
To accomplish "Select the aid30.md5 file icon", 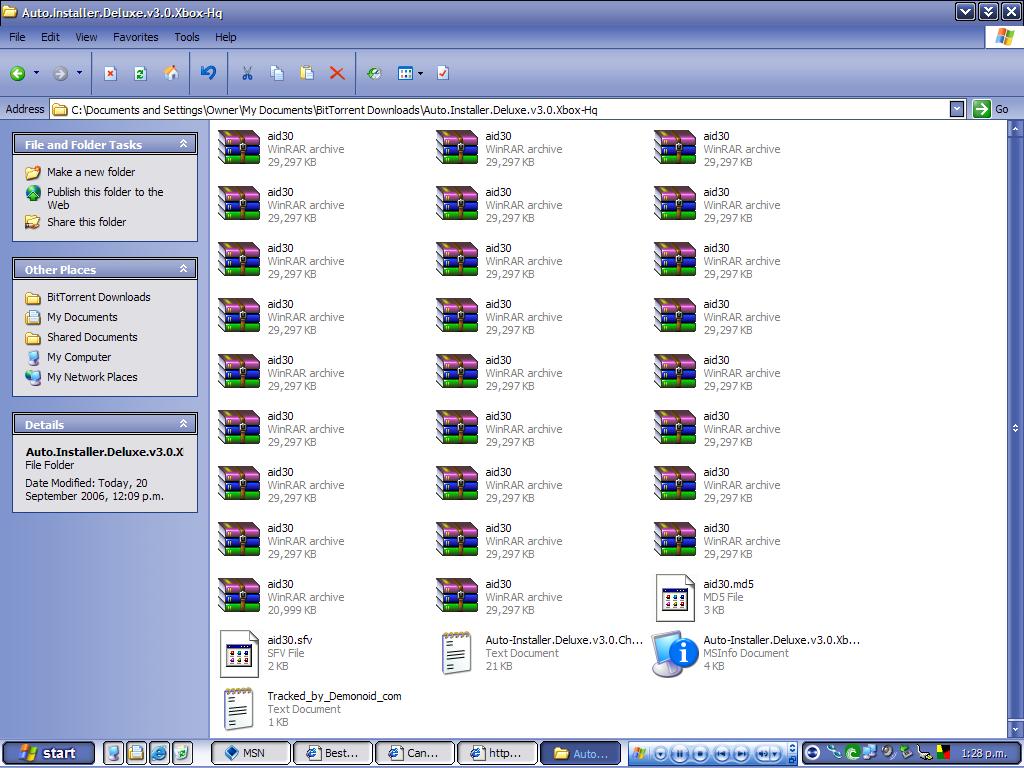I will 675,598.
